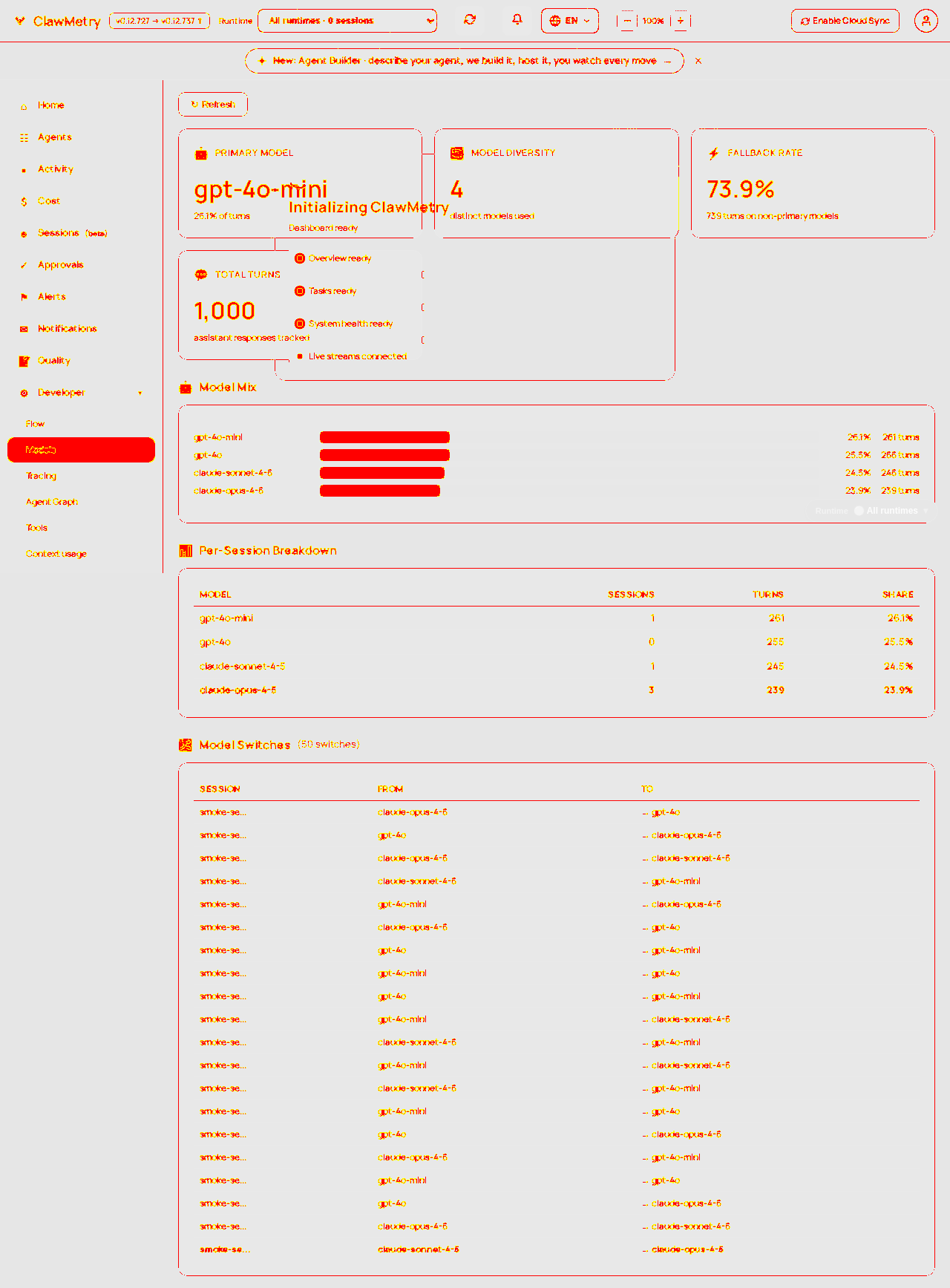Zoom out with the minus button

[627, 21]
